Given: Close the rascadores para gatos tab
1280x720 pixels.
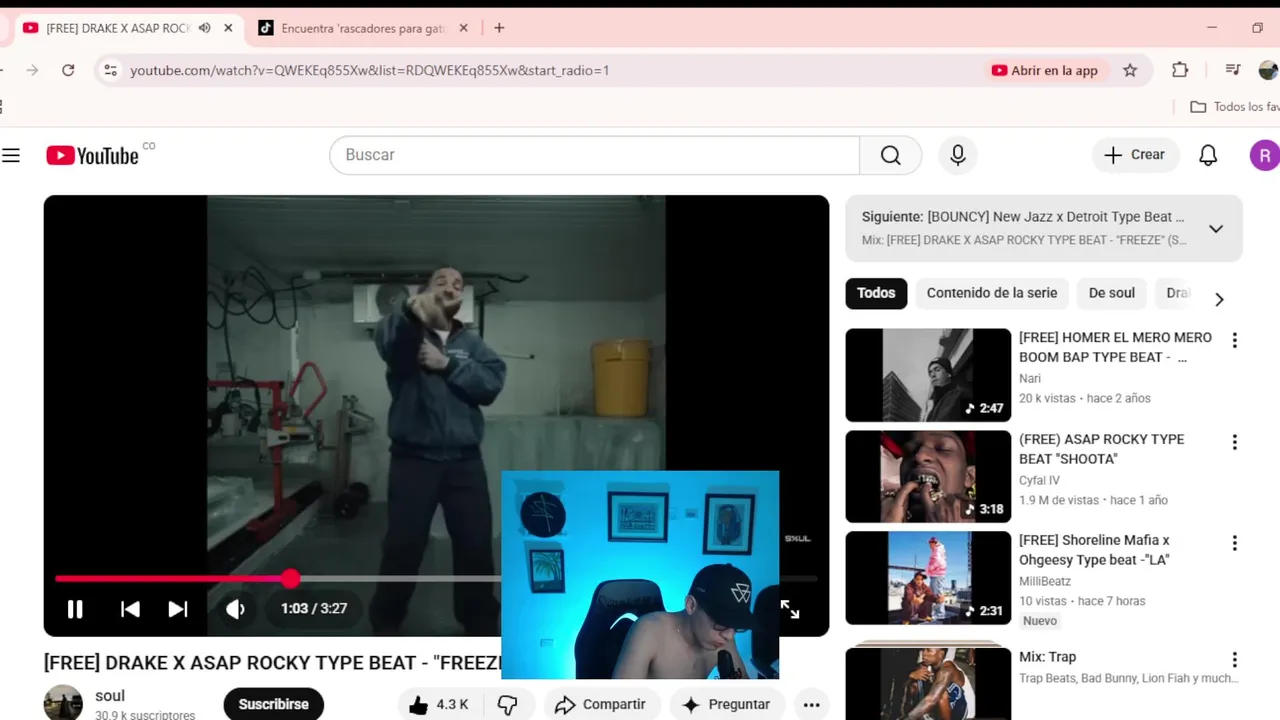Looking at the screenshot, I should coord(463,28).
